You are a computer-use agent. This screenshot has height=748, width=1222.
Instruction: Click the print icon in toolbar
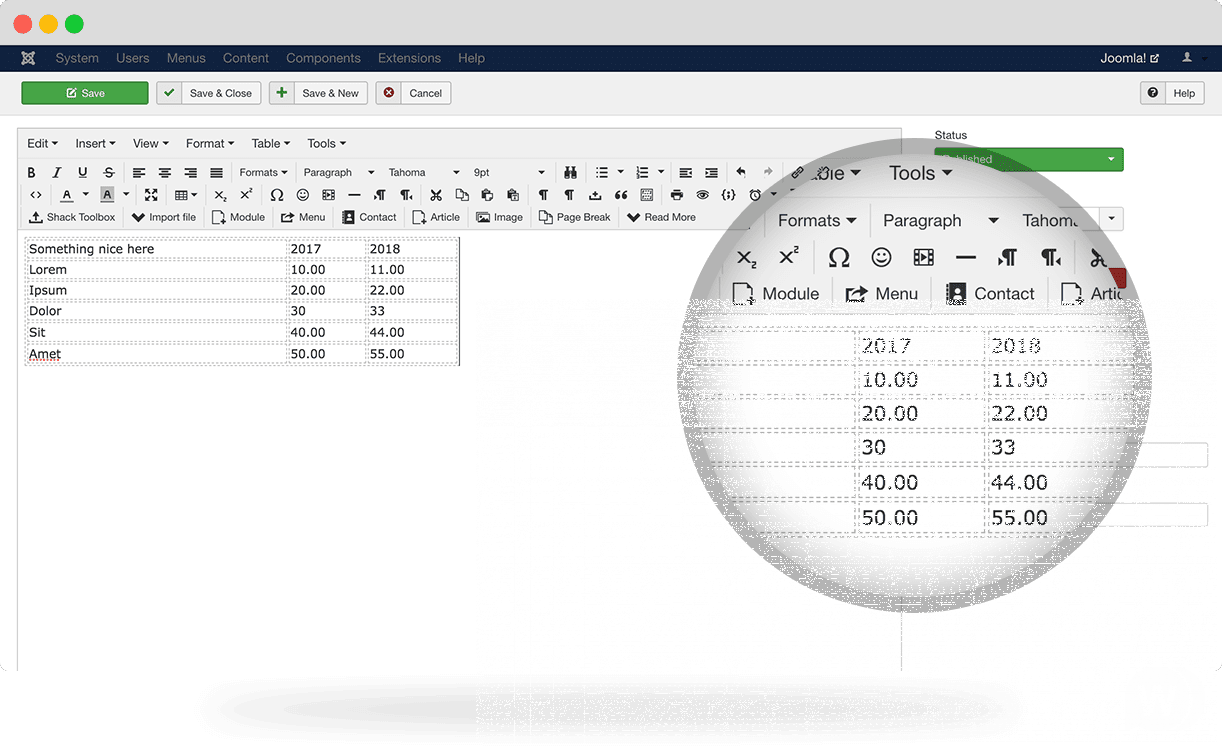[677, 195]
